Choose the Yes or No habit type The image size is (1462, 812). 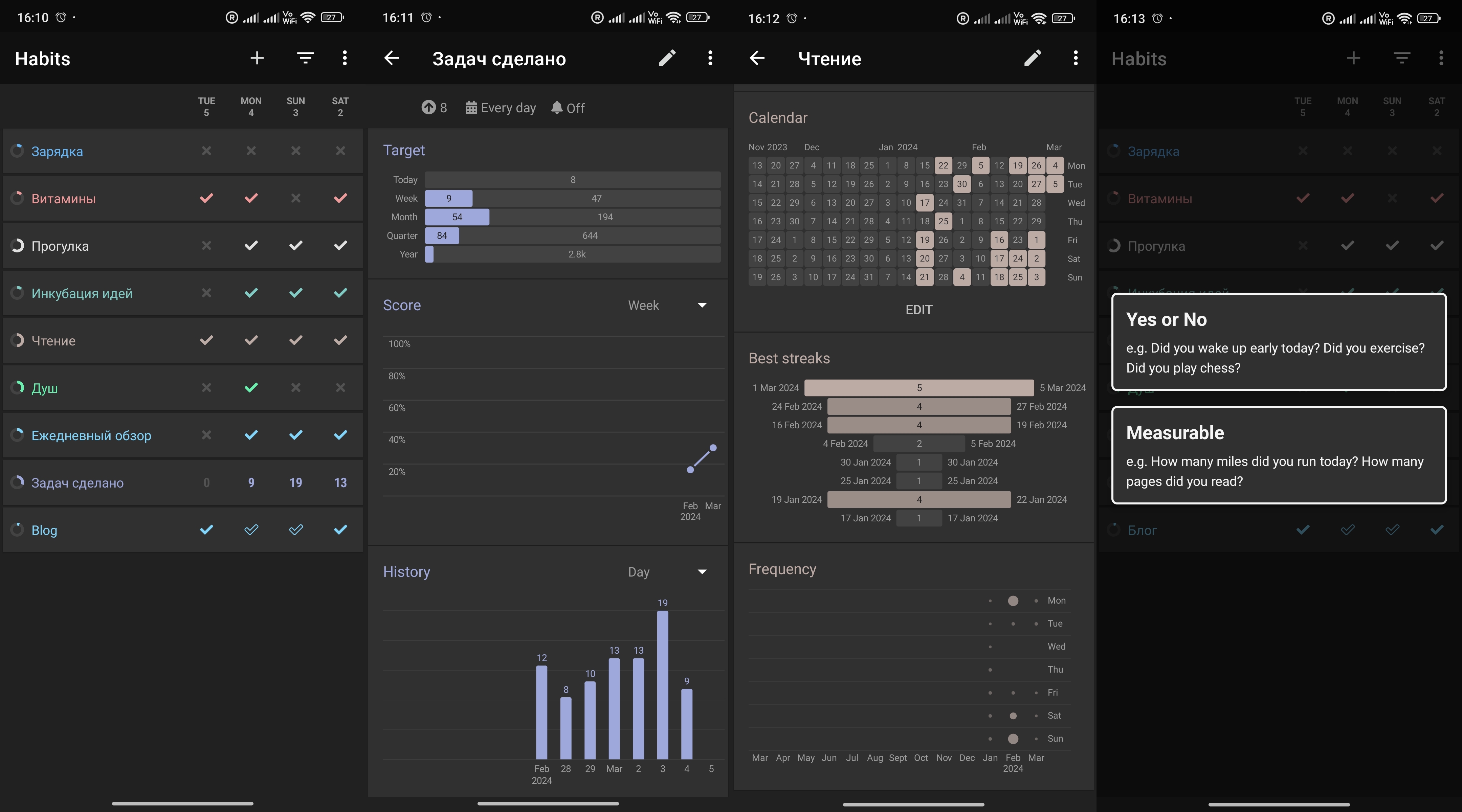tap(1279, 342)
